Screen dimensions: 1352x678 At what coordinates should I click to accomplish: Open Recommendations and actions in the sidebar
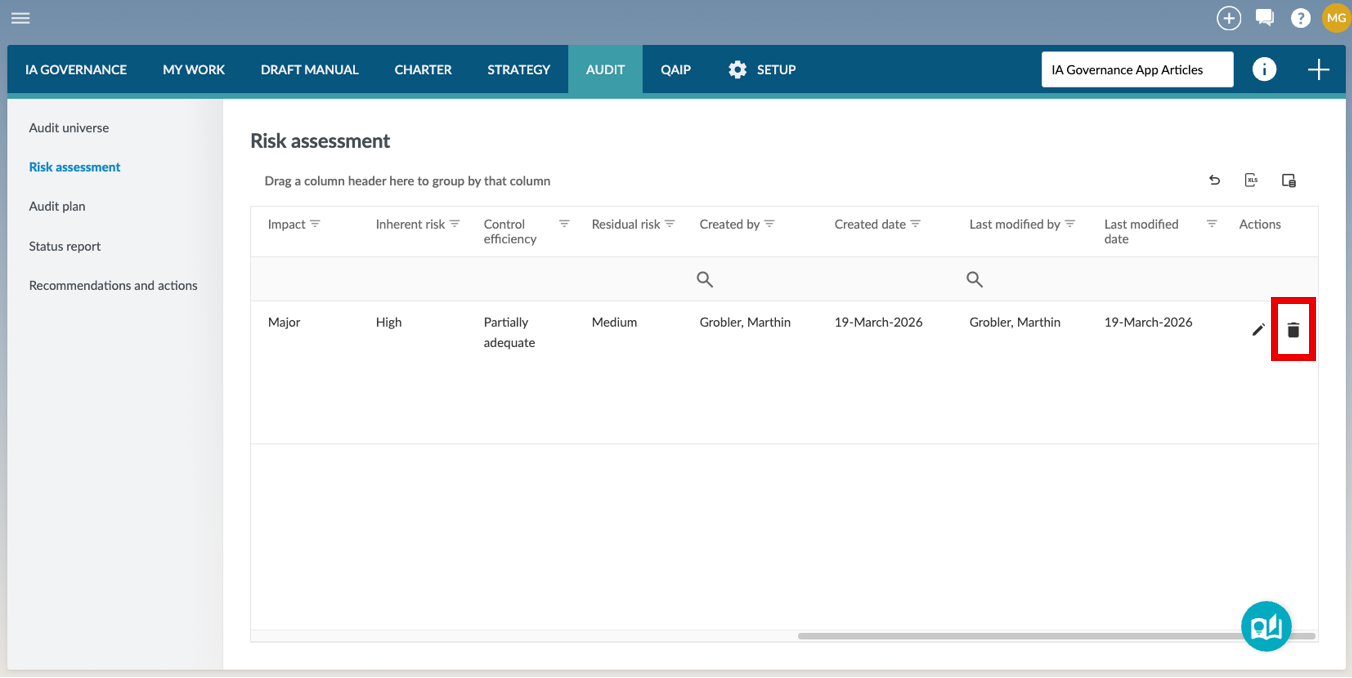[x=113, y=285]
